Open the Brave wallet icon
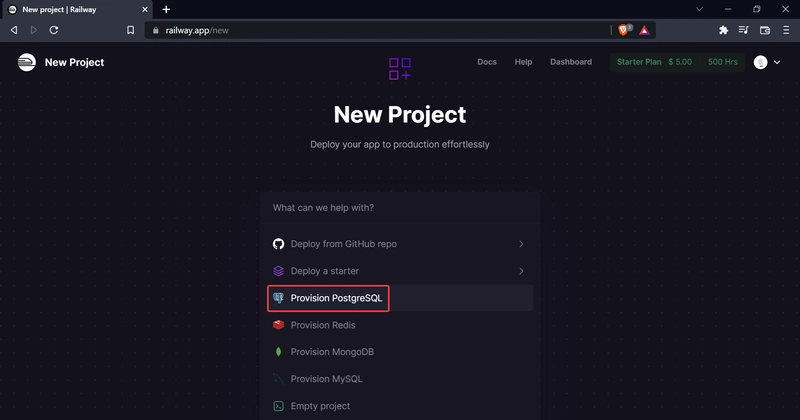The image size is (800, 420). (x=764, y=30)
